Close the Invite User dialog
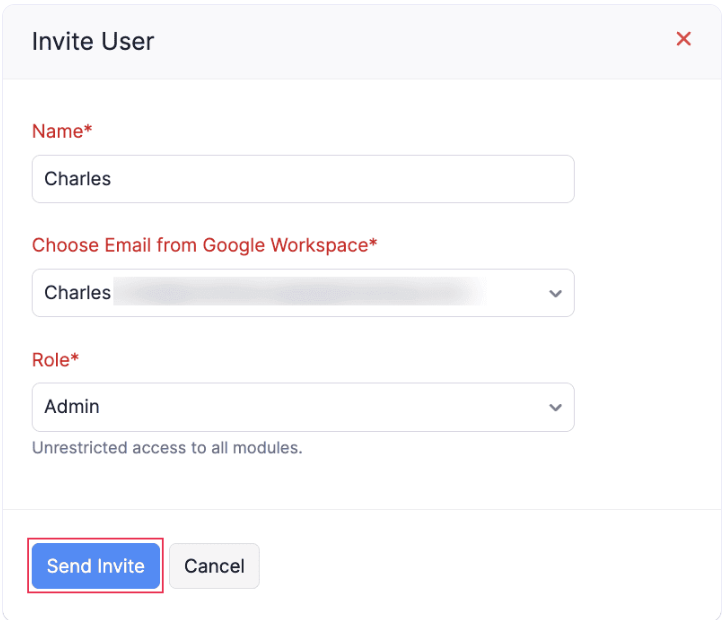This screenshot has width=722, height=620. 684,39
